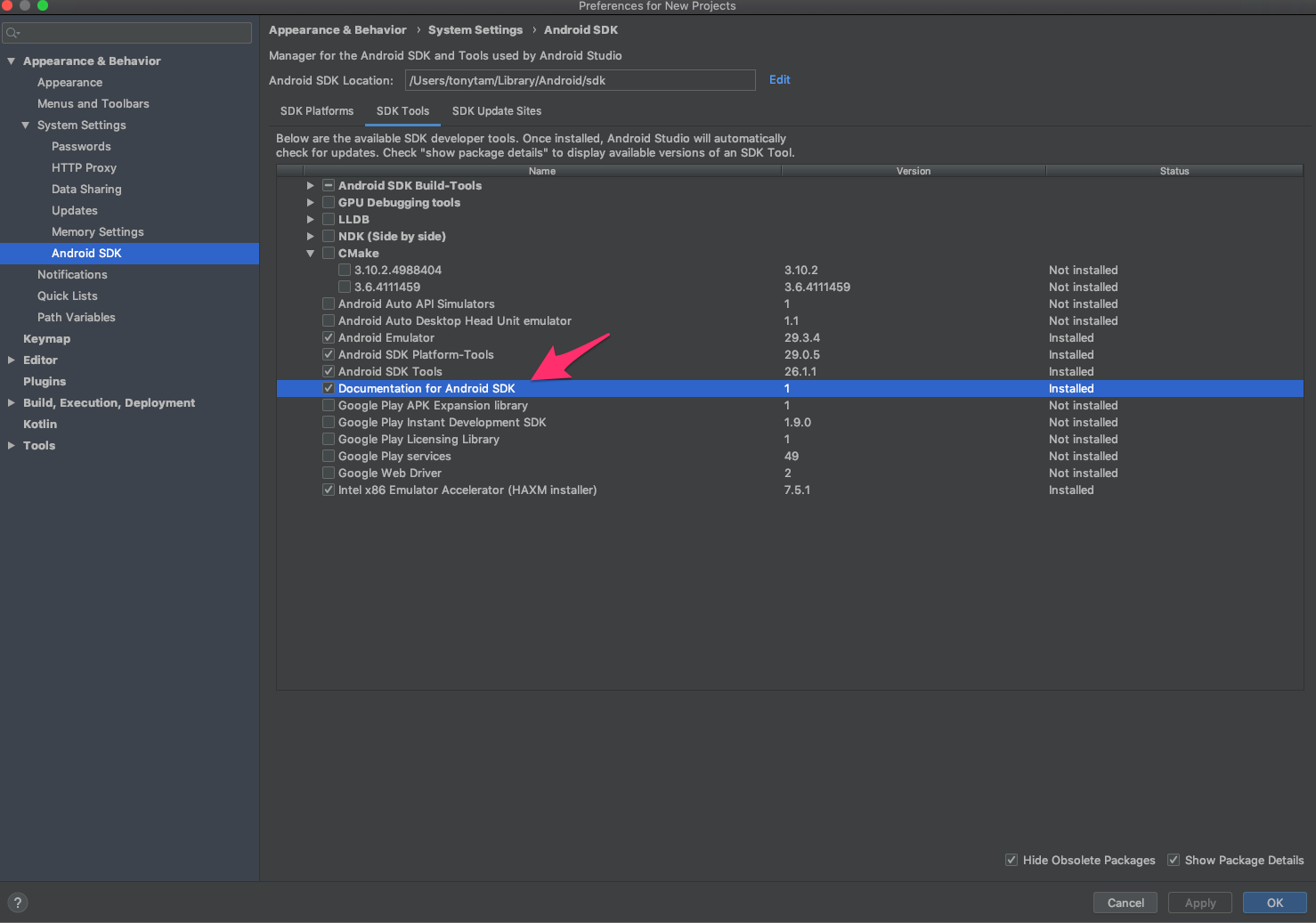Open Path Variables settings

(x=77, y=317)
